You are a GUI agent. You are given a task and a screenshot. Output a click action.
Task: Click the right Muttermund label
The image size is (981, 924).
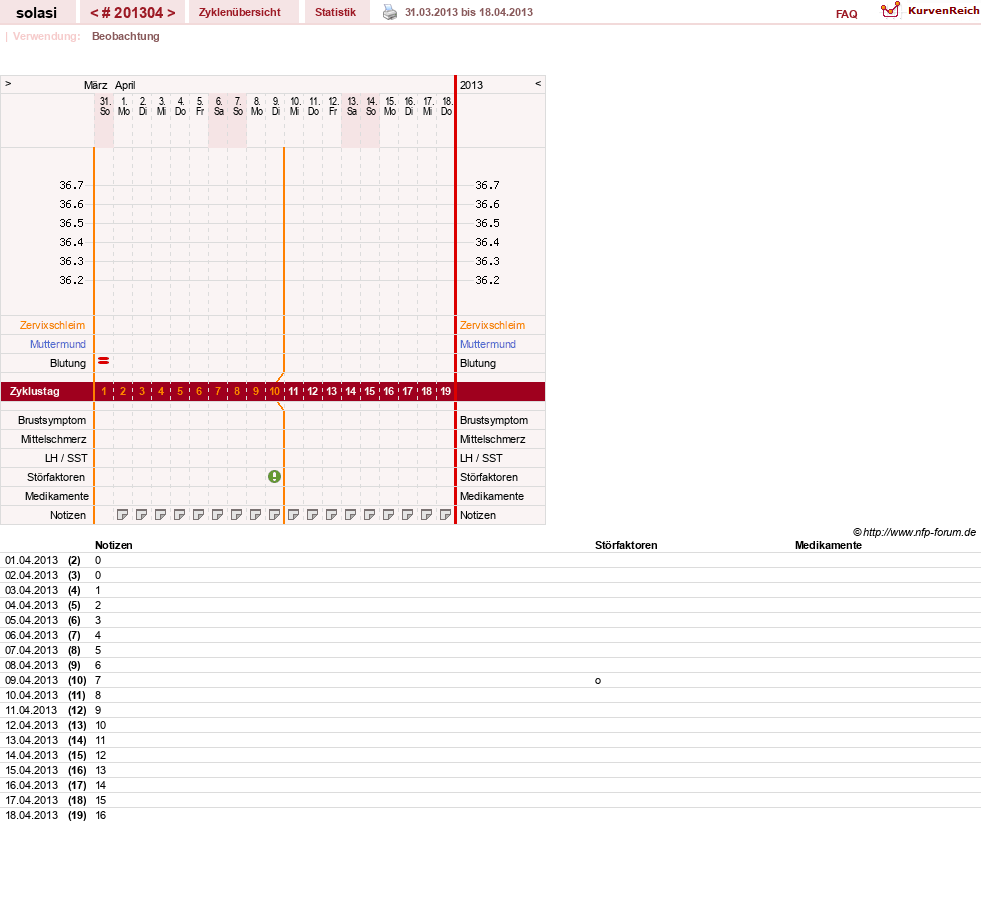[488, 344]
